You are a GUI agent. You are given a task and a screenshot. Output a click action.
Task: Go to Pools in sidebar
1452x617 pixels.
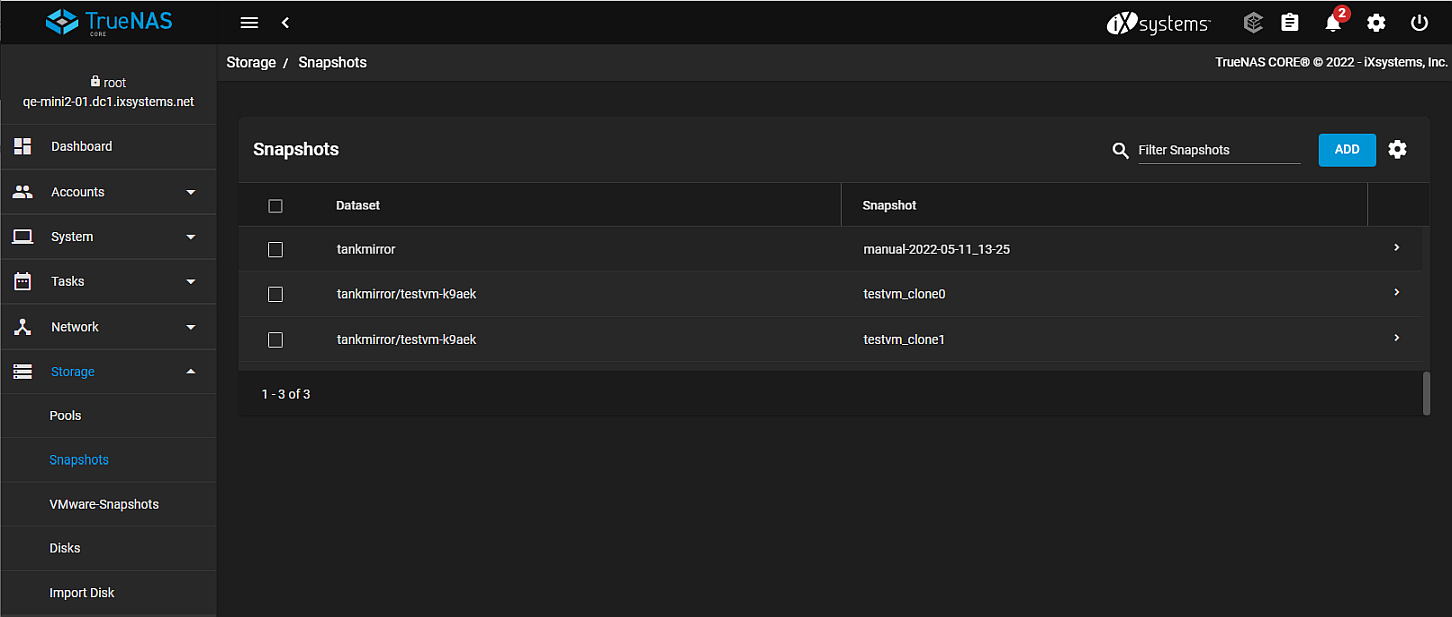point(66,415)
